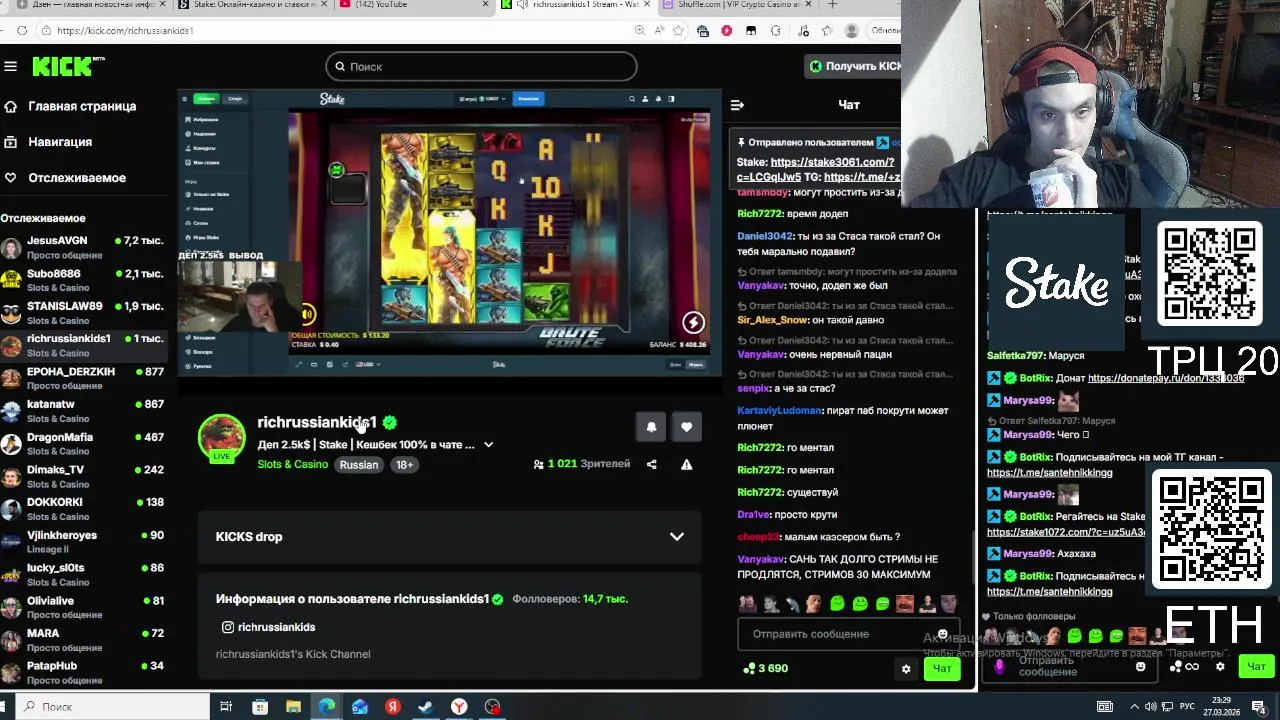This screenshot has width=1280, height=720.
Task: Expand the stream title chevron
Action: click(488, 445)
